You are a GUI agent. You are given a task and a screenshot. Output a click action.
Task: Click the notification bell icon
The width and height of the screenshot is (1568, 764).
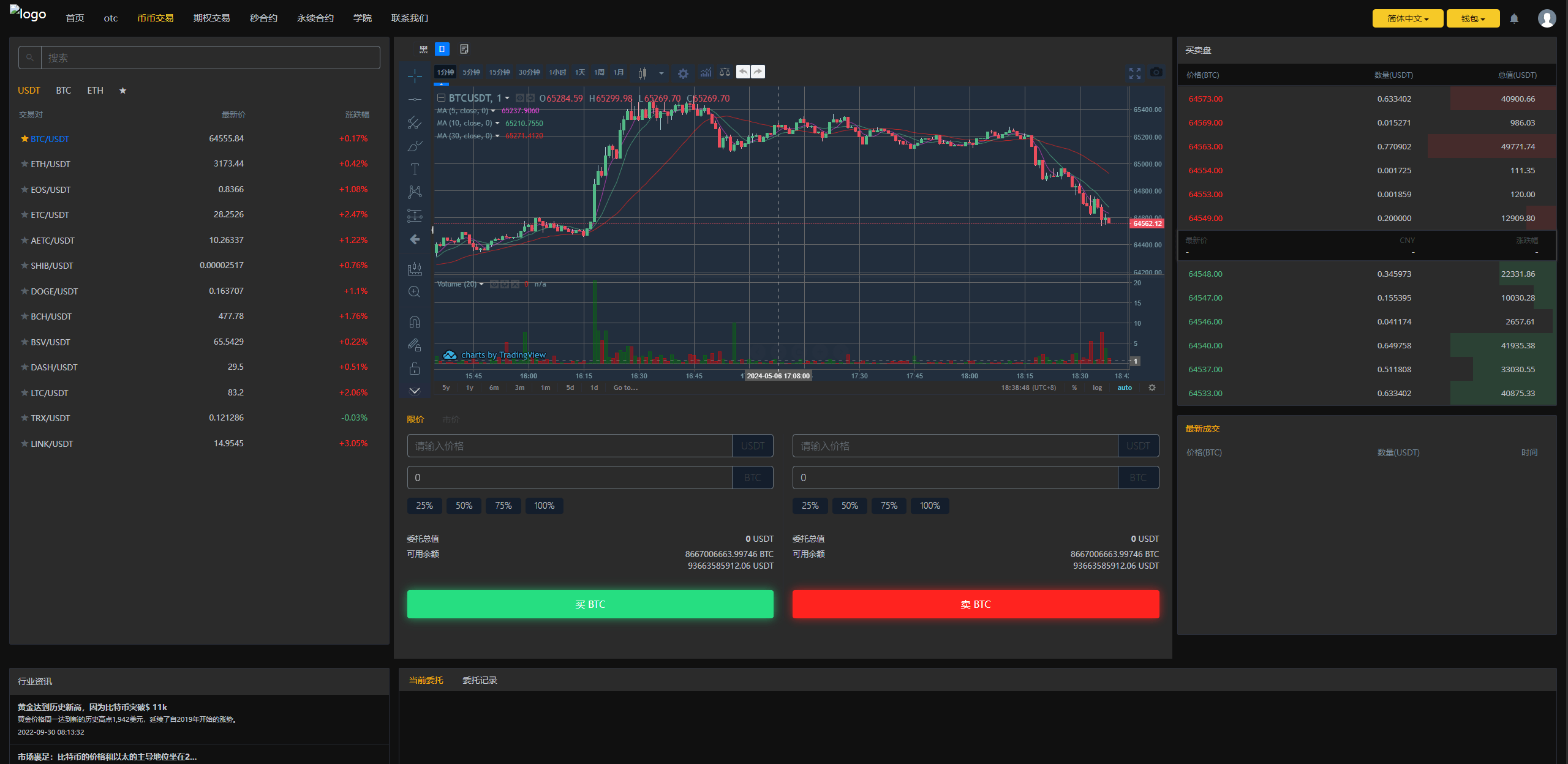[x=1514, y=19]
